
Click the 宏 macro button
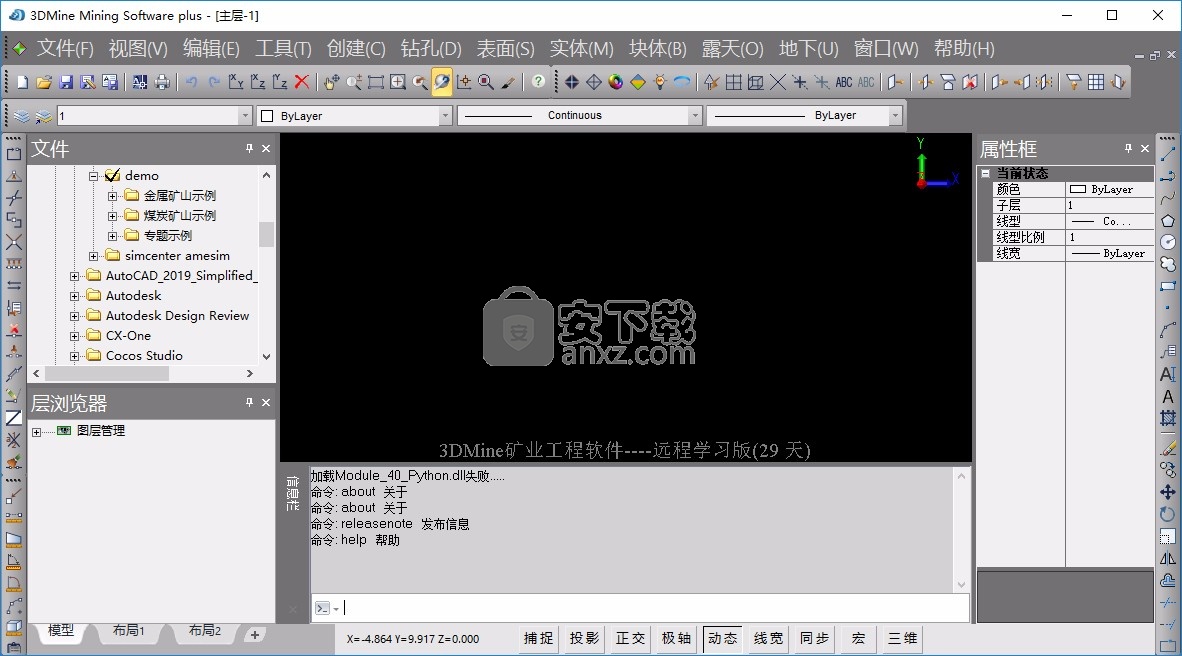858,639
